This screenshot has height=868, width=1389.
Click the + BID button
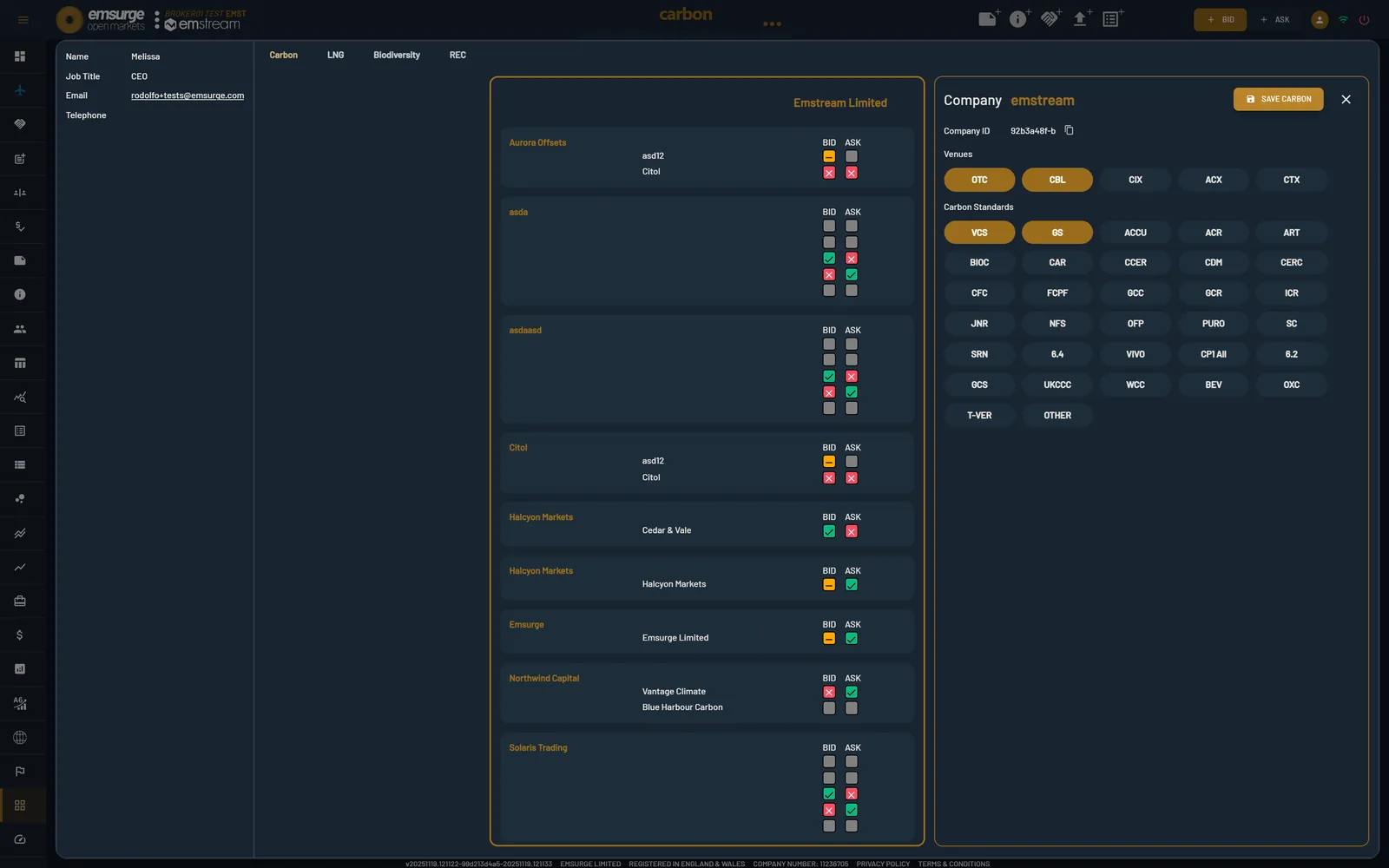pos(1220,20)
